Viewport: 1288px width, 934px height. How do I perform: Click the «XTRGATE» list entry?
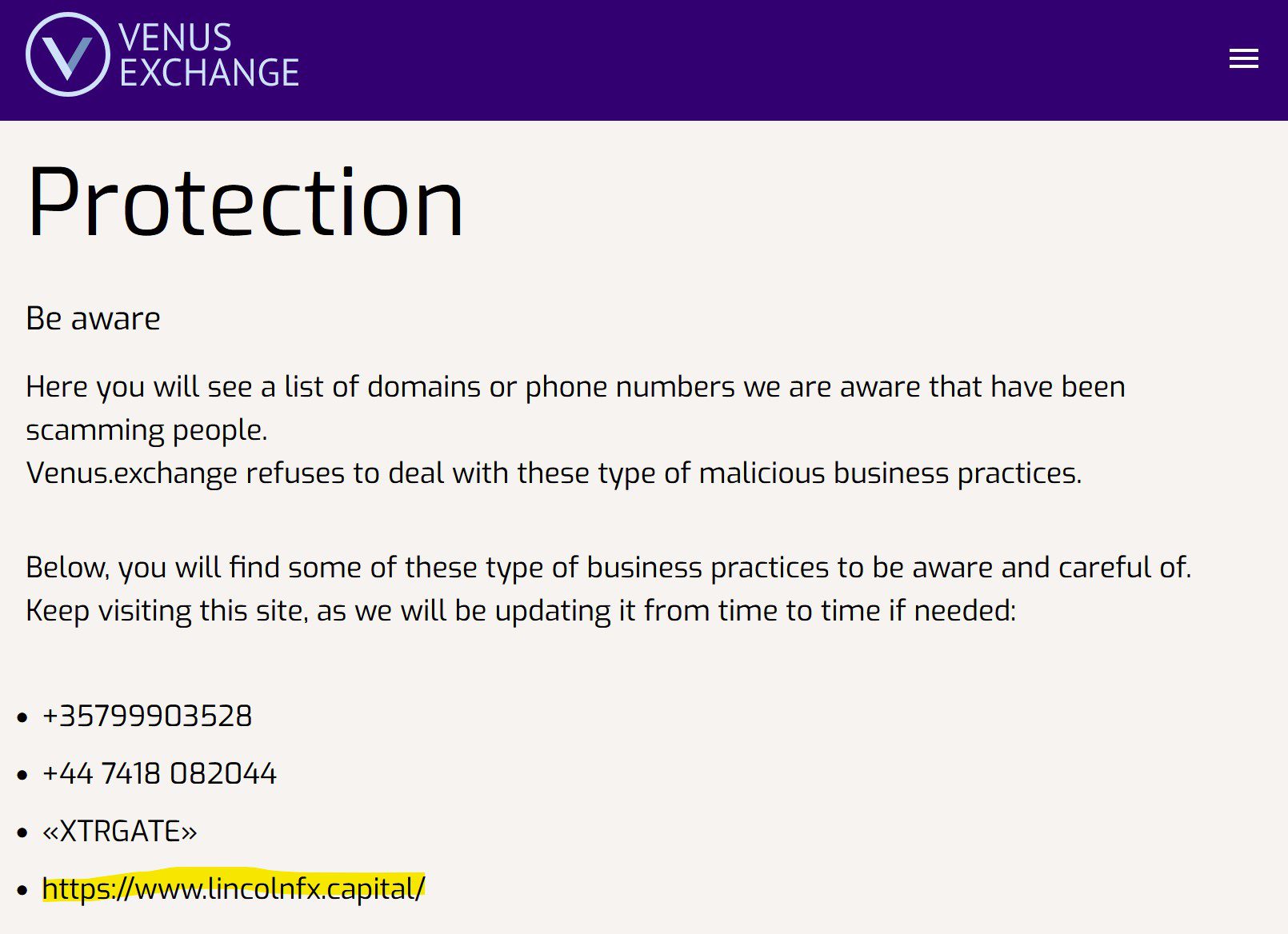point(120,832)
